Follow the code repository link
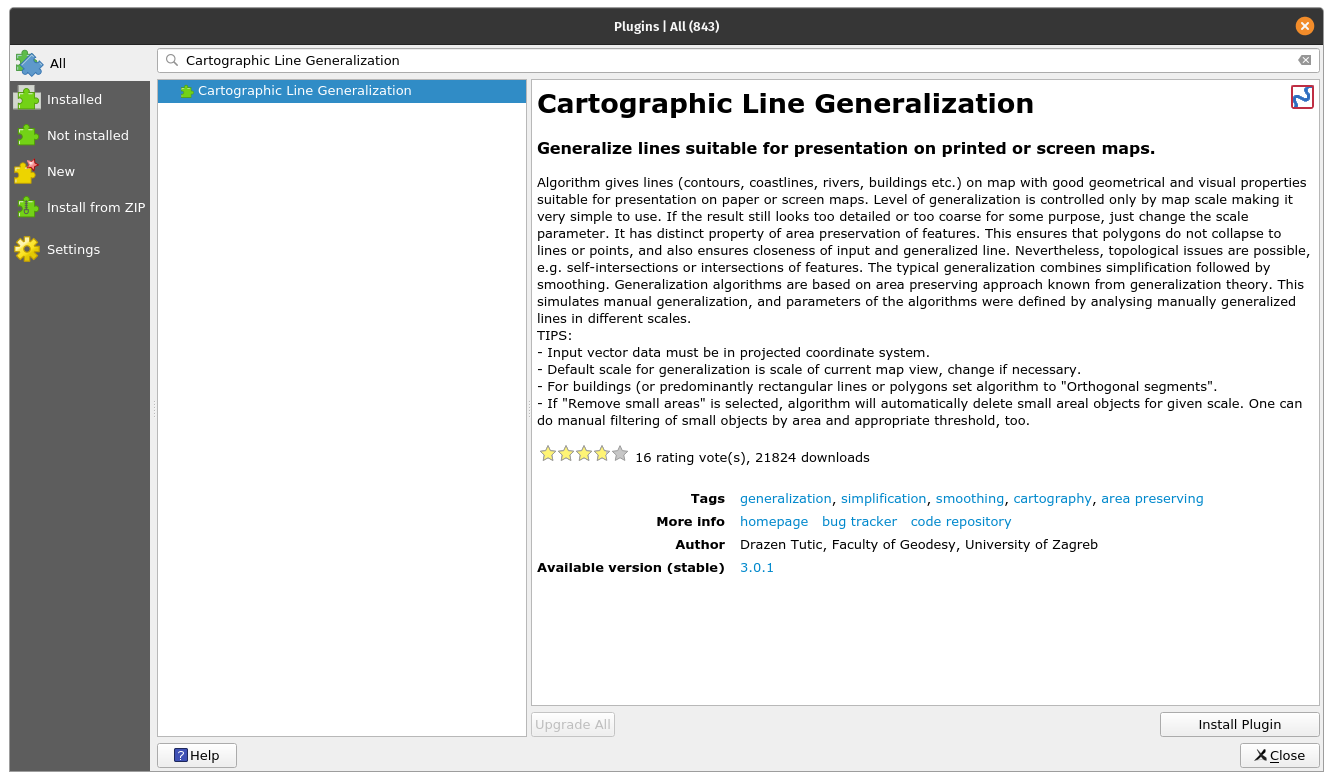The height and width of the screenshot is (781, 1333). (960, 522)
